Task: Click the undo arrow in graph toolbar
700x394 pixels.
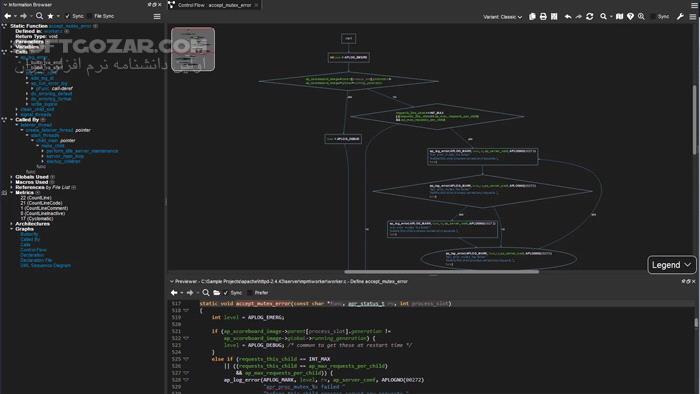Action: coord(568,17)
